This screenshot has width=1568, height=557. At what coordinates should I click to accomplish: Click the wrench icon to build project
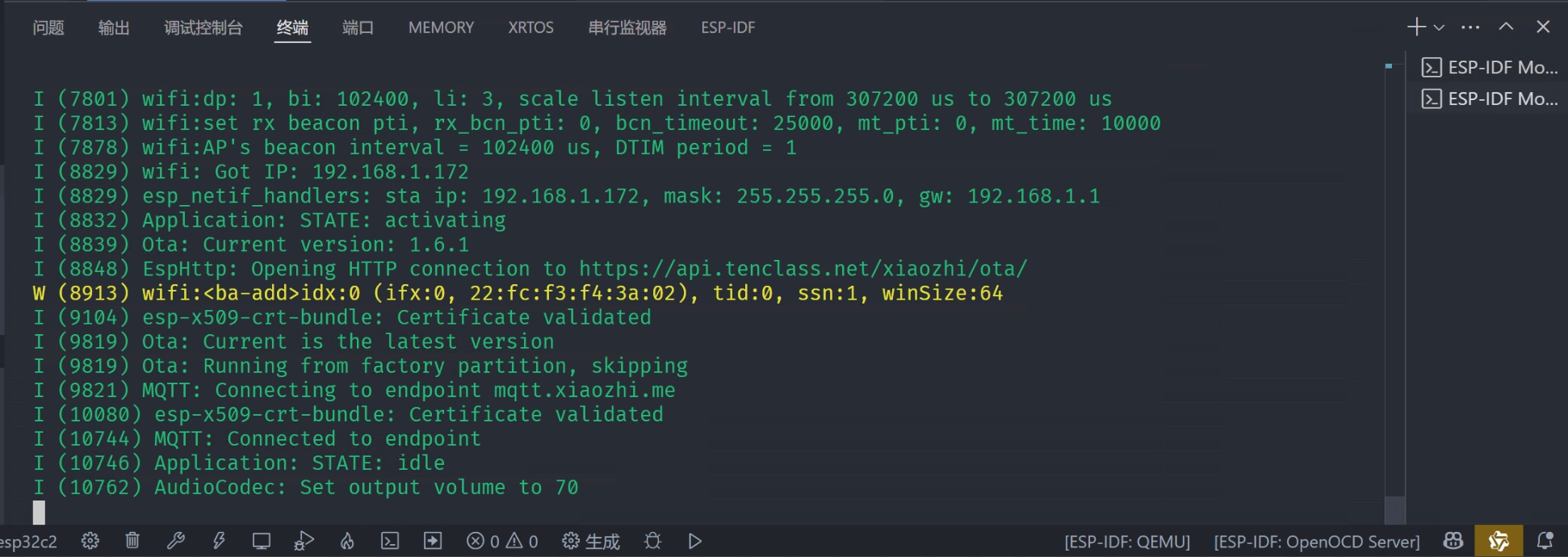coord(175,541)
